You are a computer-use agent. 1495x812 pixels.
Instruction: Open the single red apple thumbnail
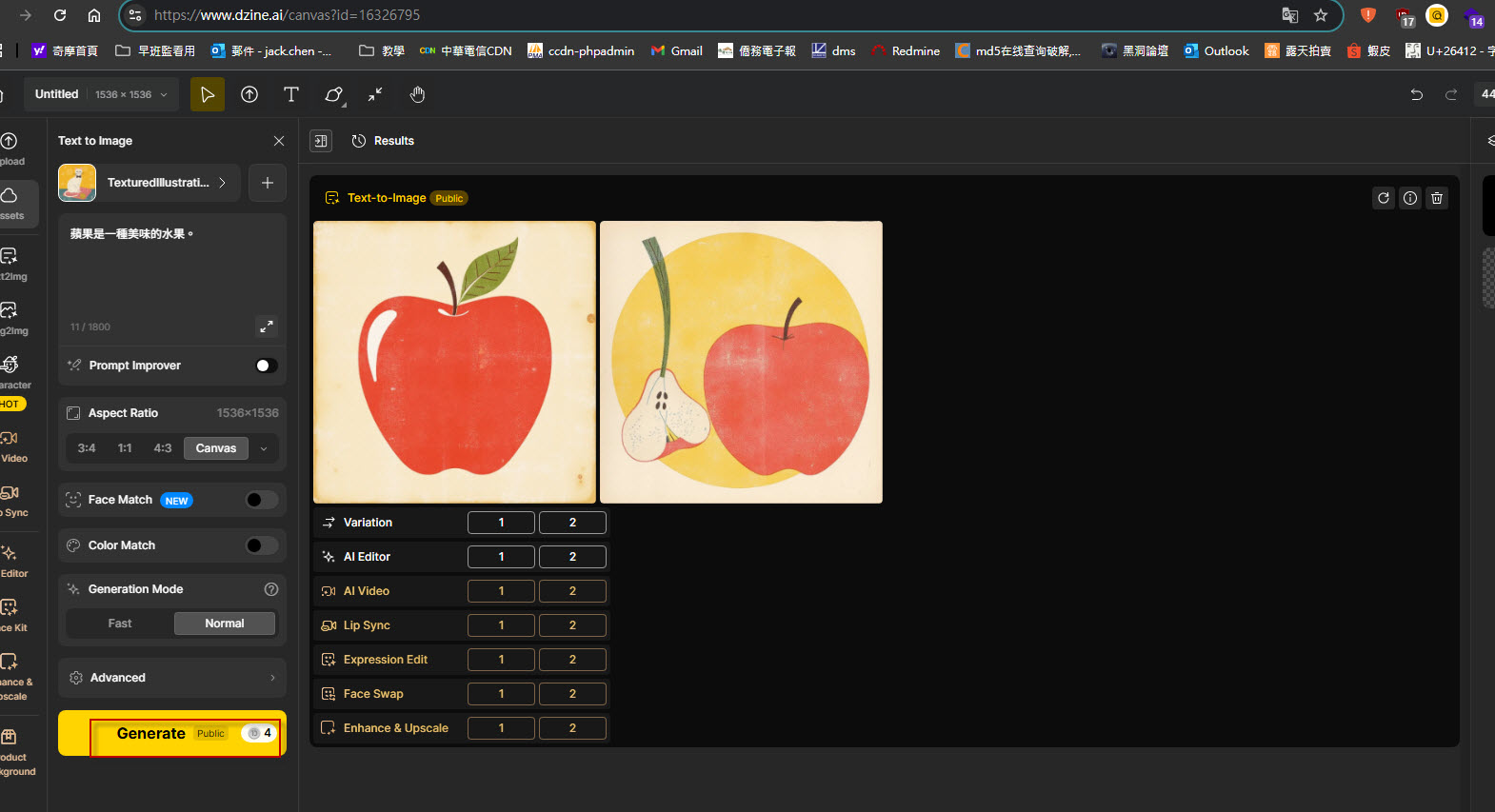tap(454, 362)
